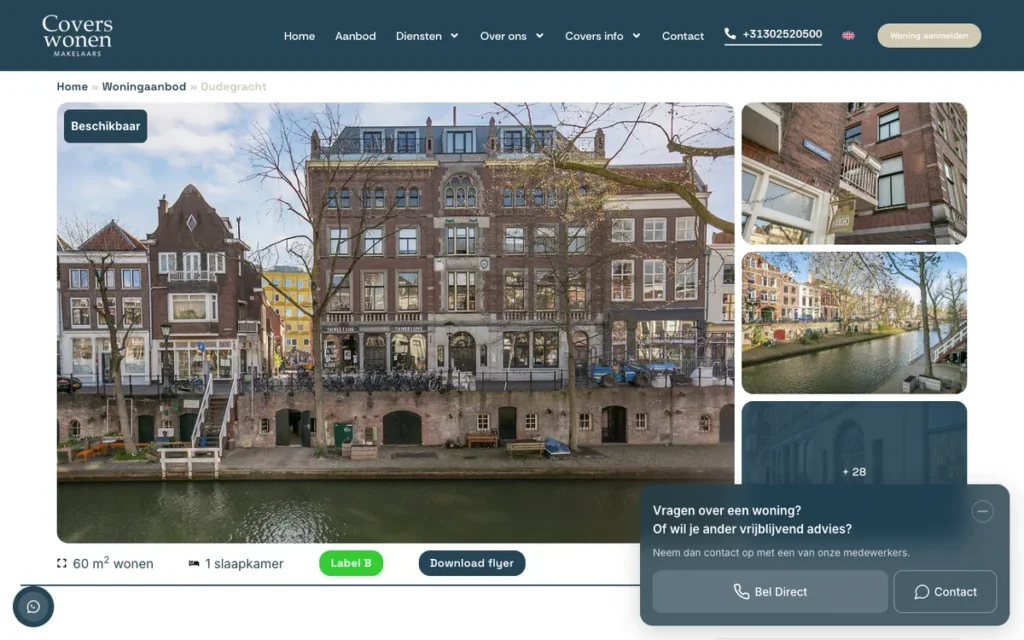Click the Contact button in the popup
1024x640 pixels.
pyautogui.click(x=945, y=592)
